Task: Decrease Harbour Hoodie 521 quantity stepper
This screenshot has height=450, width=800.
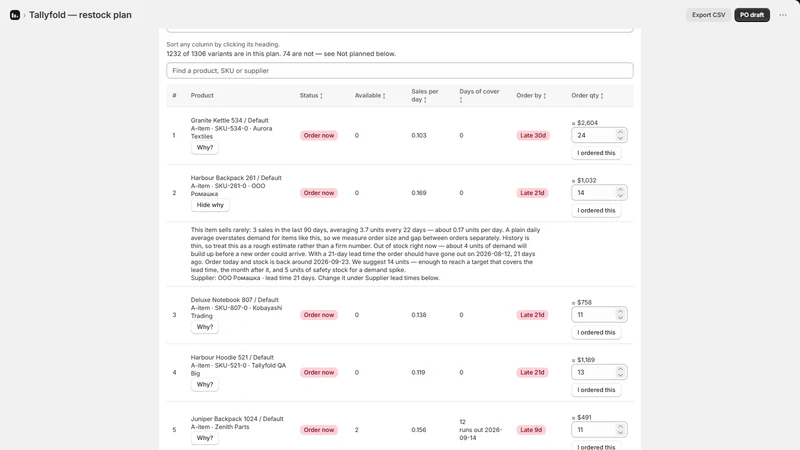Action: 620,376
